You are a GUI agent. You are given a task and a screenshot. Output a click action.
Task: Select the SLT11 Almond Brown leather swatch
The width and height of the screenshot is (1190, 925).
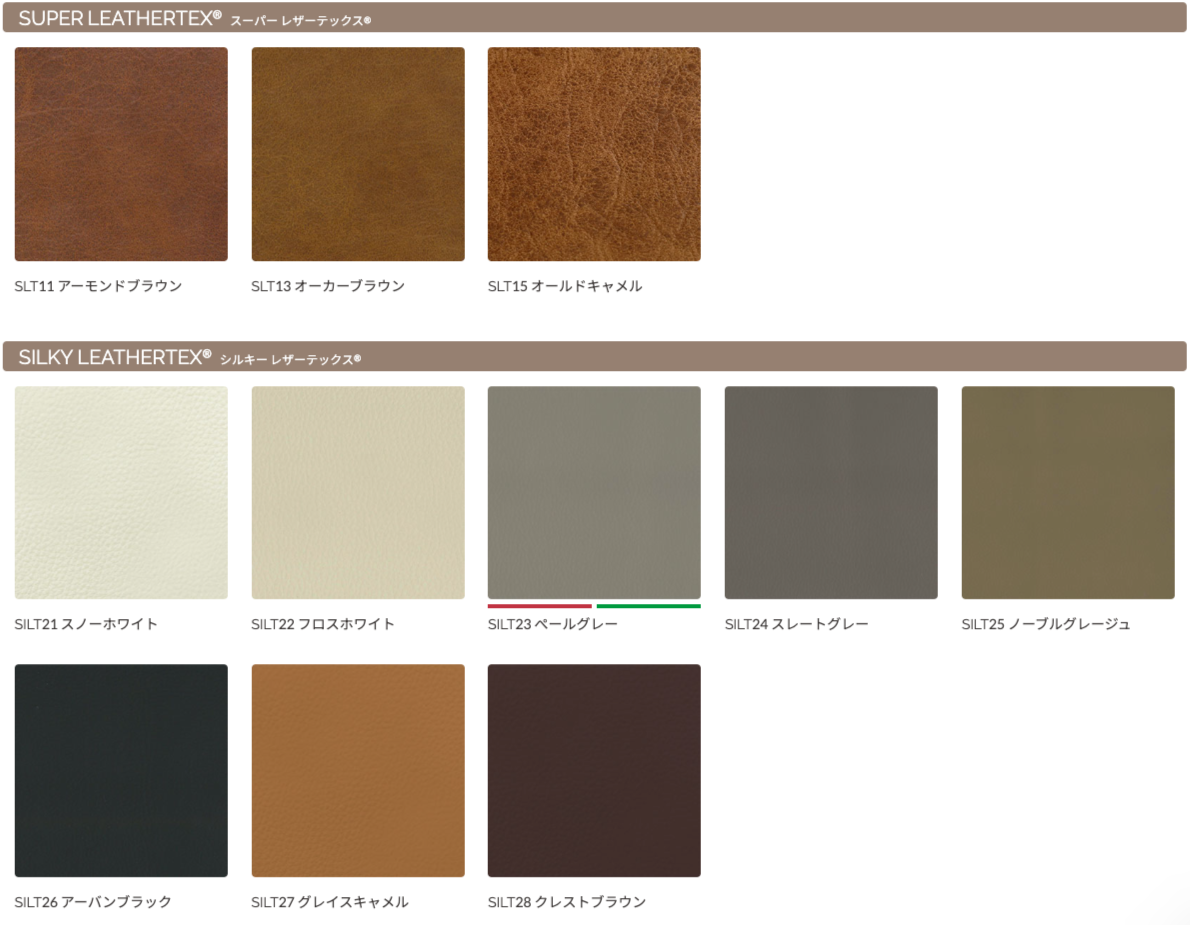(x=121, y=154)
